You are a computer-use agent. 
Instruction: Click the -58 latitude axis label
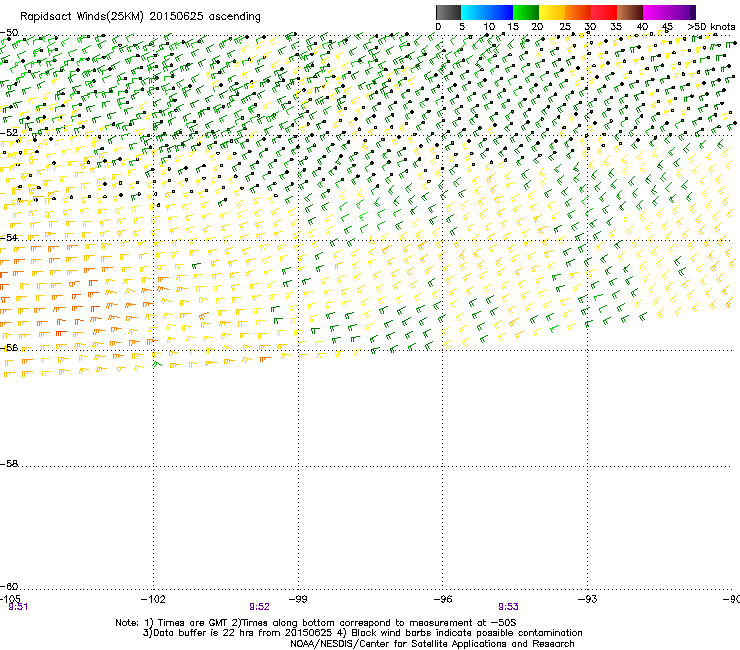click(x=9, y=464)
